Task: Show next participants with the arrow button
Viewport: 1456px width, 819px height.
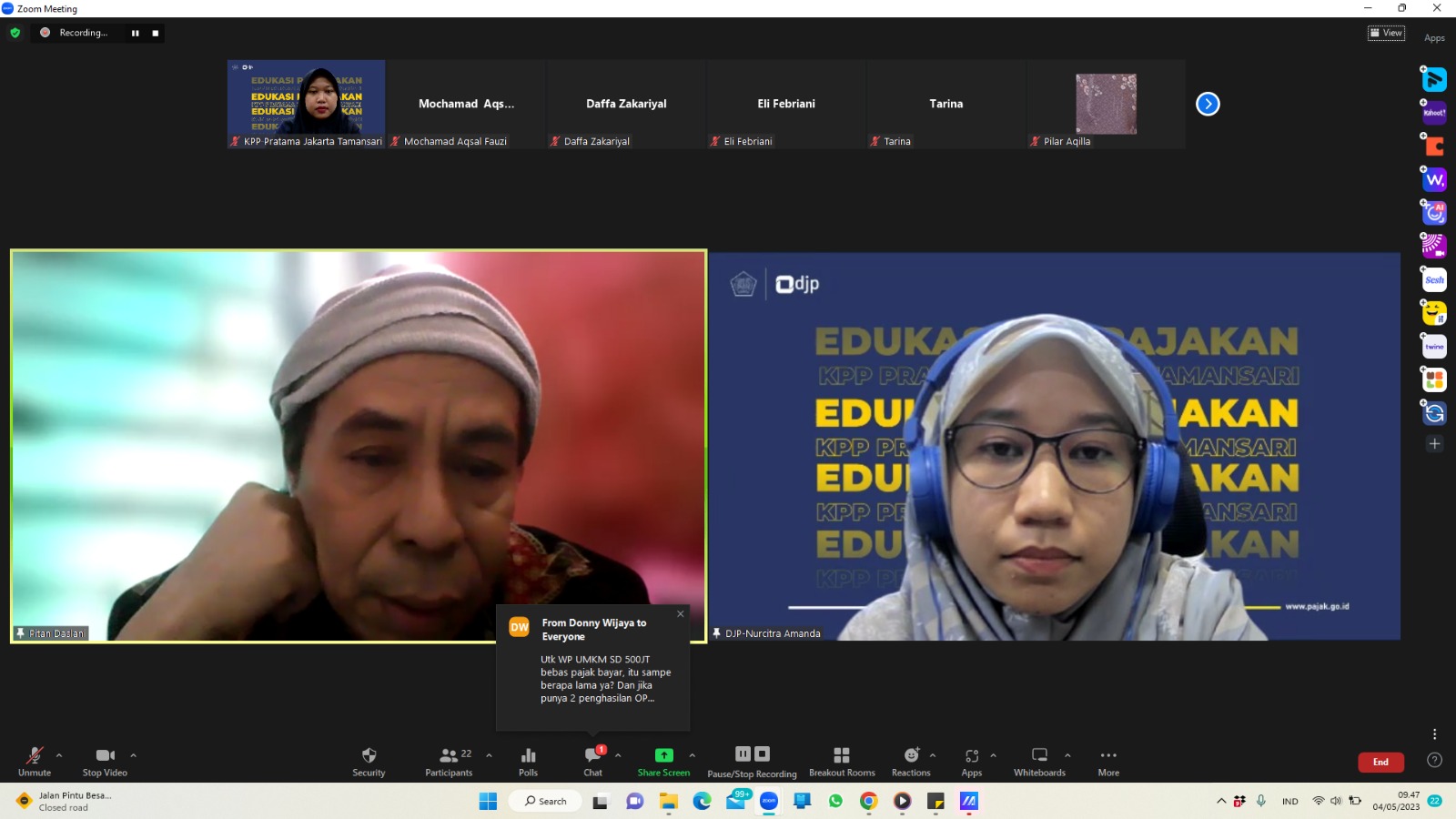Action: [x=1208, y=104]
